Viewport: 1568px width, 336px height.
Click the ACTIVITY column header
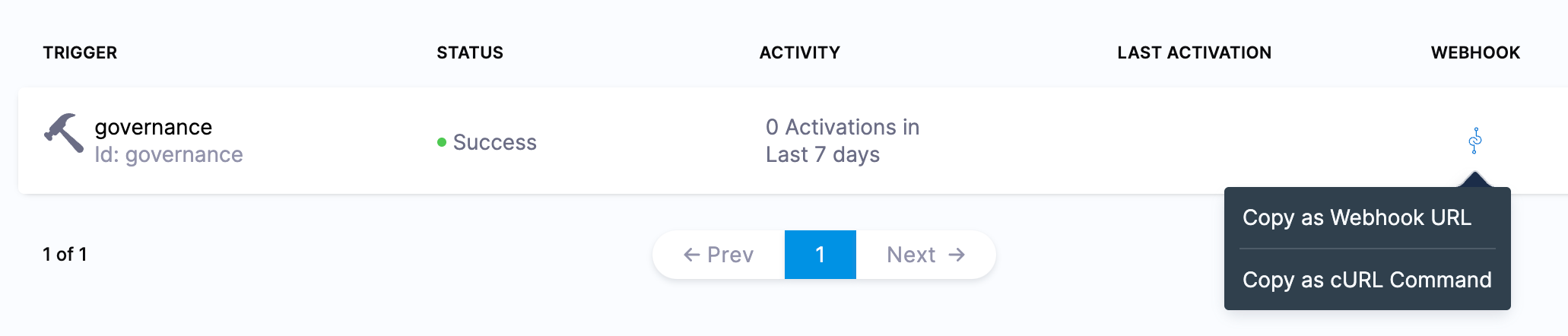coord(799,52)
